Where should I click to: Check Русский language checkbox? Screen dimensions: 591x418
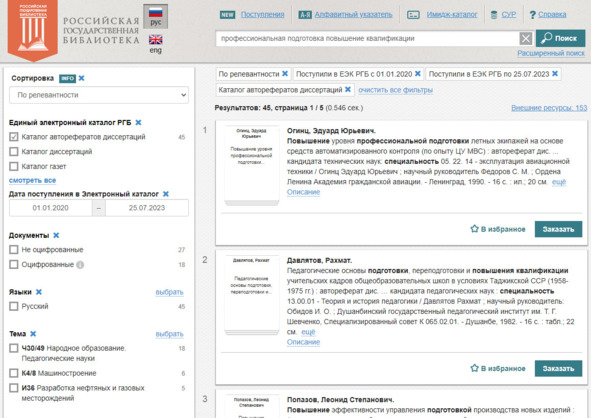point(14,306)
